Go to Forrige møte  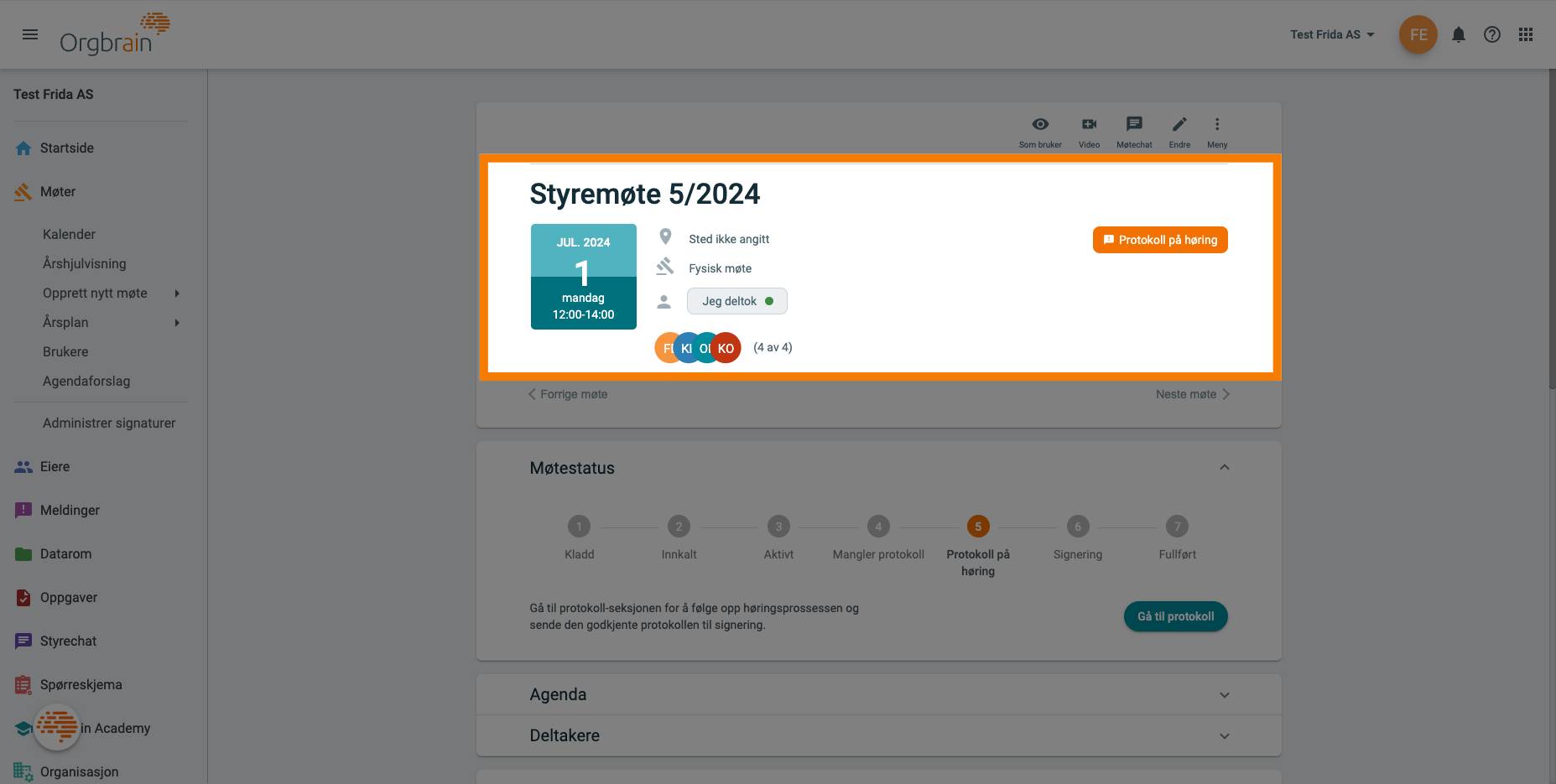click(568, 394)
